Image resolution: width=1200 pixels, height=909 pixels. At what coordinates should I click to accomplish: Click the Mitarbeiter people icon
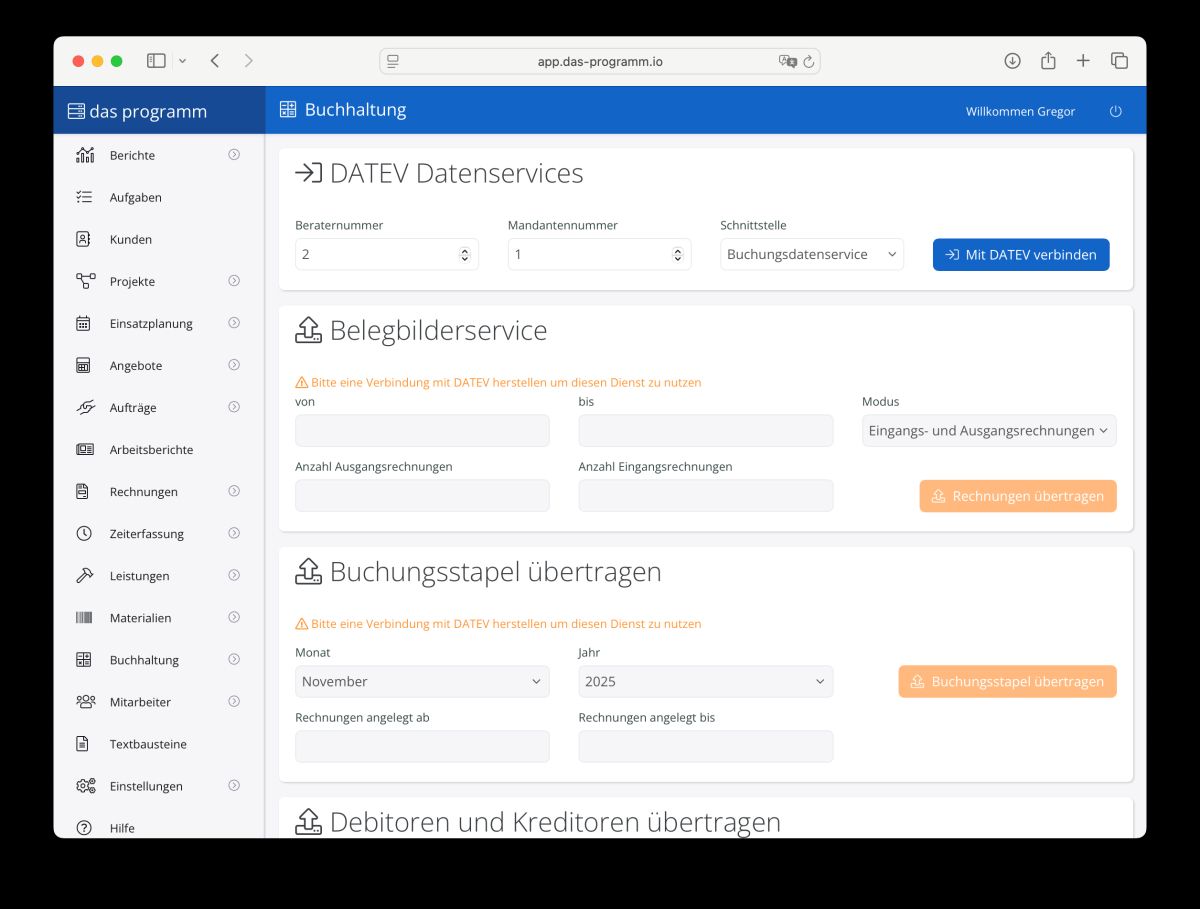pos(85,702)
